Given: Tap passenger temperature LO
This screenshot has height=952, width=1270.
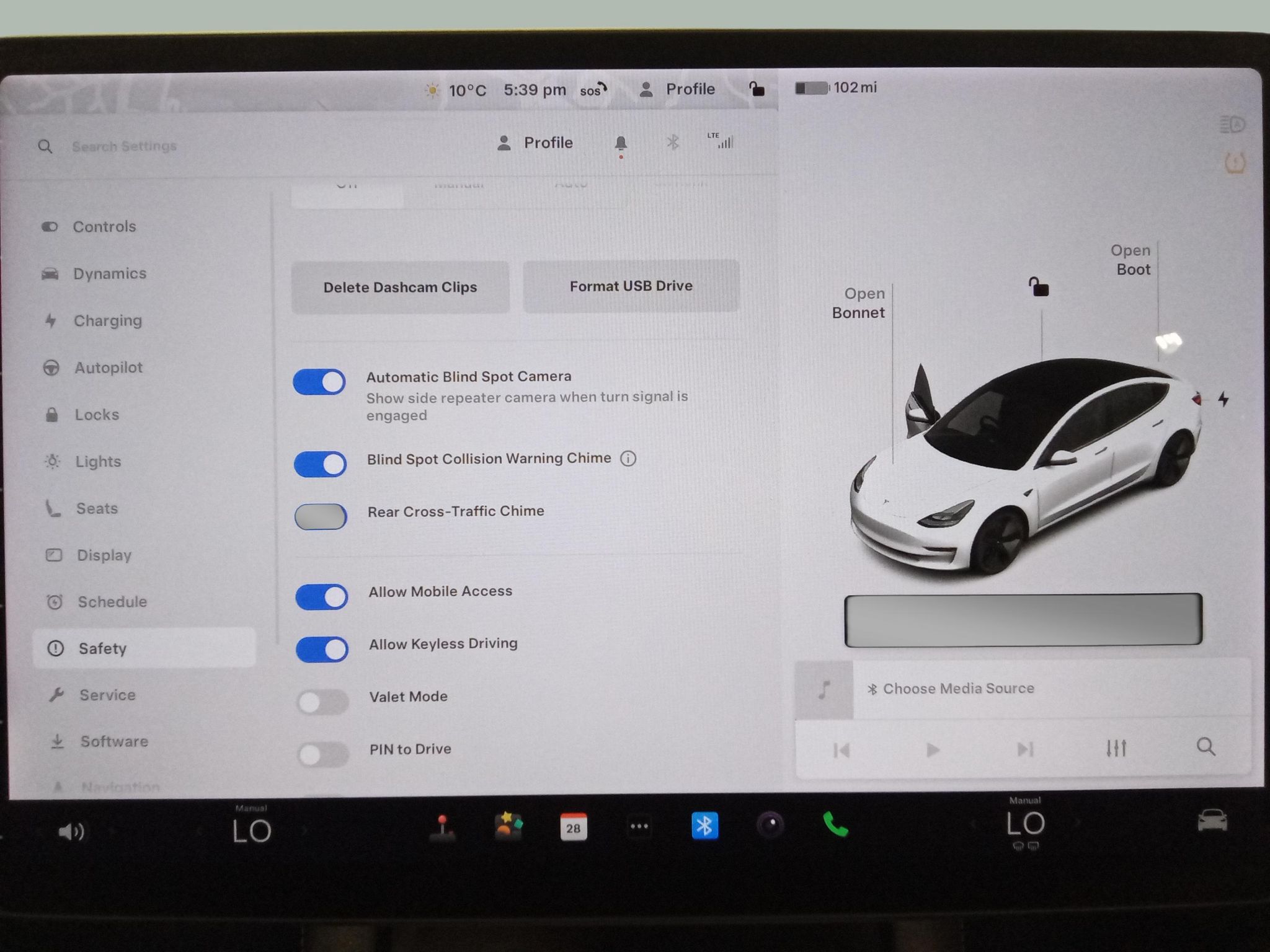Looking at the screenshot, I should 1026,824.
